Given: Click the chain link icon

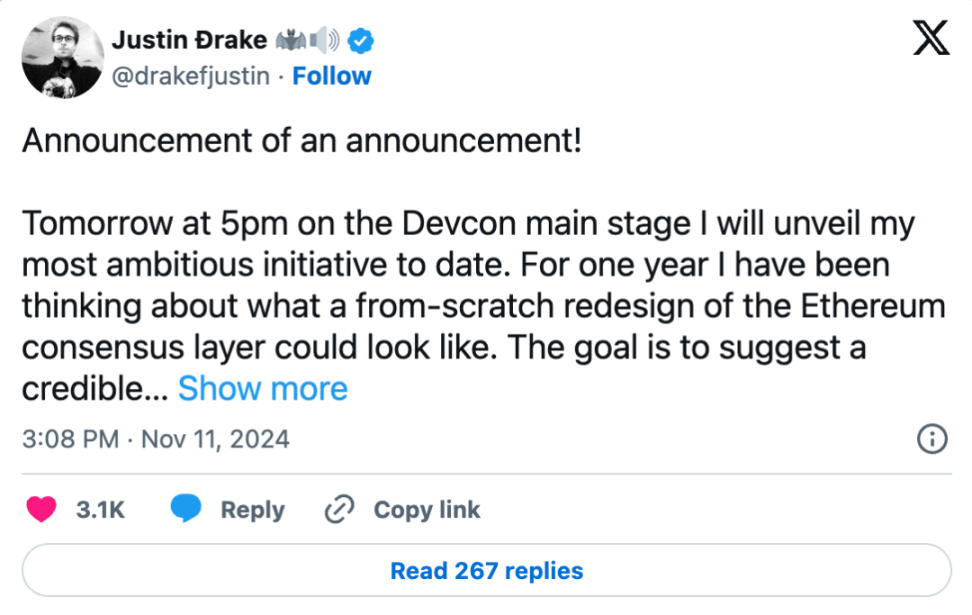Looking at the screenshot, I should coord(341,510).
